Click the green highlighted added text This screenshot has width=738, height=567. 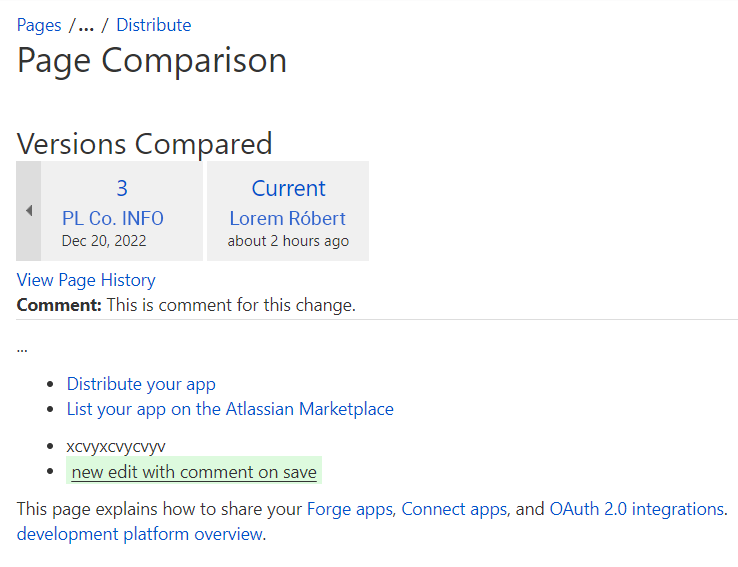click(194, 472)
